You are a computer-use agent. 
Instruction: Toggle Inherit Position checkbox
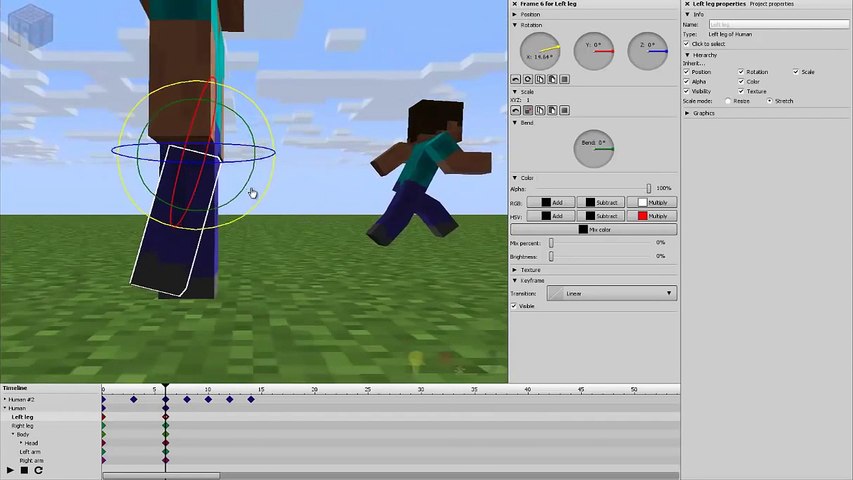pos(687,72)
